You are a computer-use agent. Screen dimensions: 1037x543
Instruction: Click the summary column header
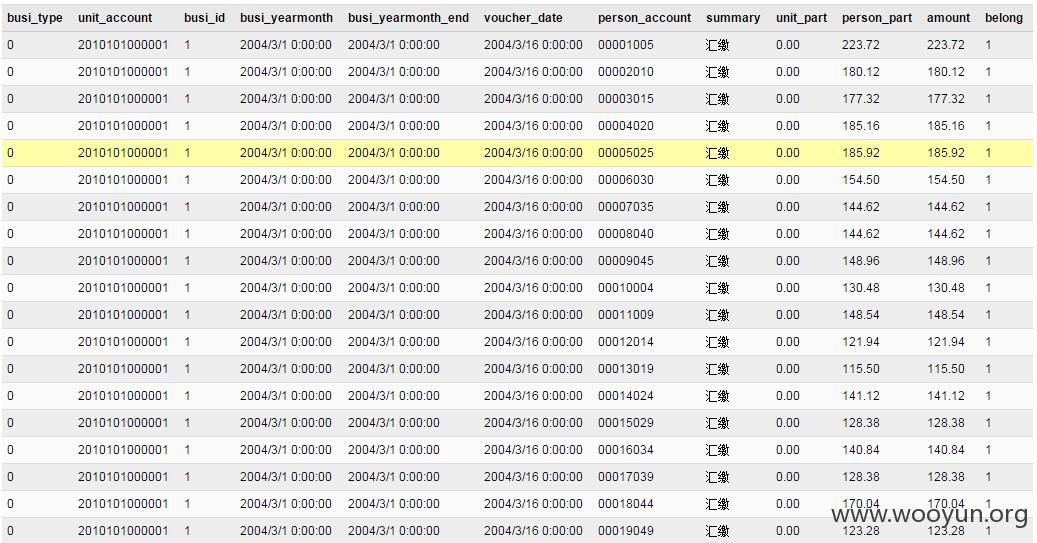tap(733, 18)
